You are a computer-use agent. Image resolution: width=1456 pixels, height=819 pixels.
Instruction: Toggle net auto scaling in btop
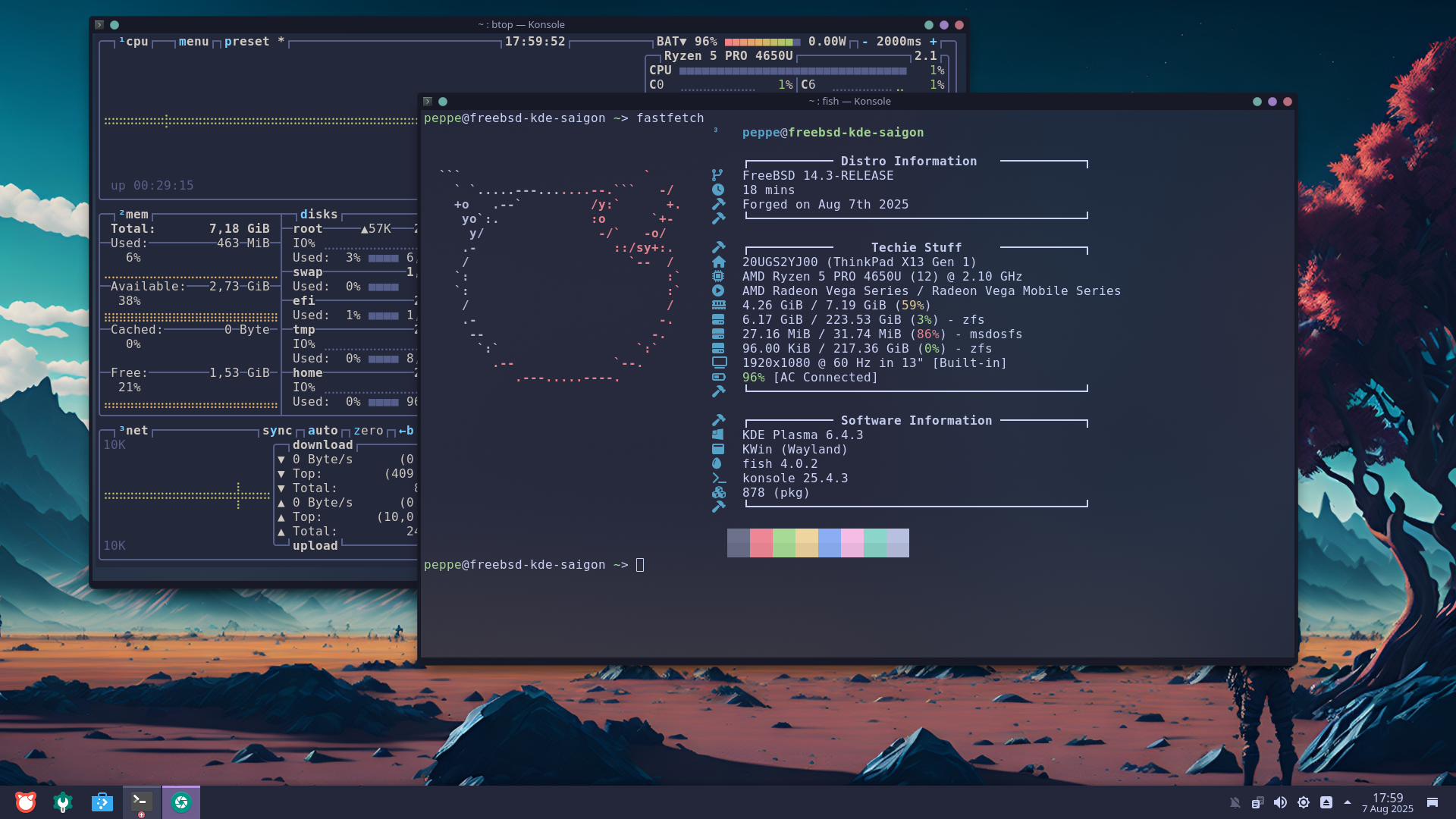(322, 431)
